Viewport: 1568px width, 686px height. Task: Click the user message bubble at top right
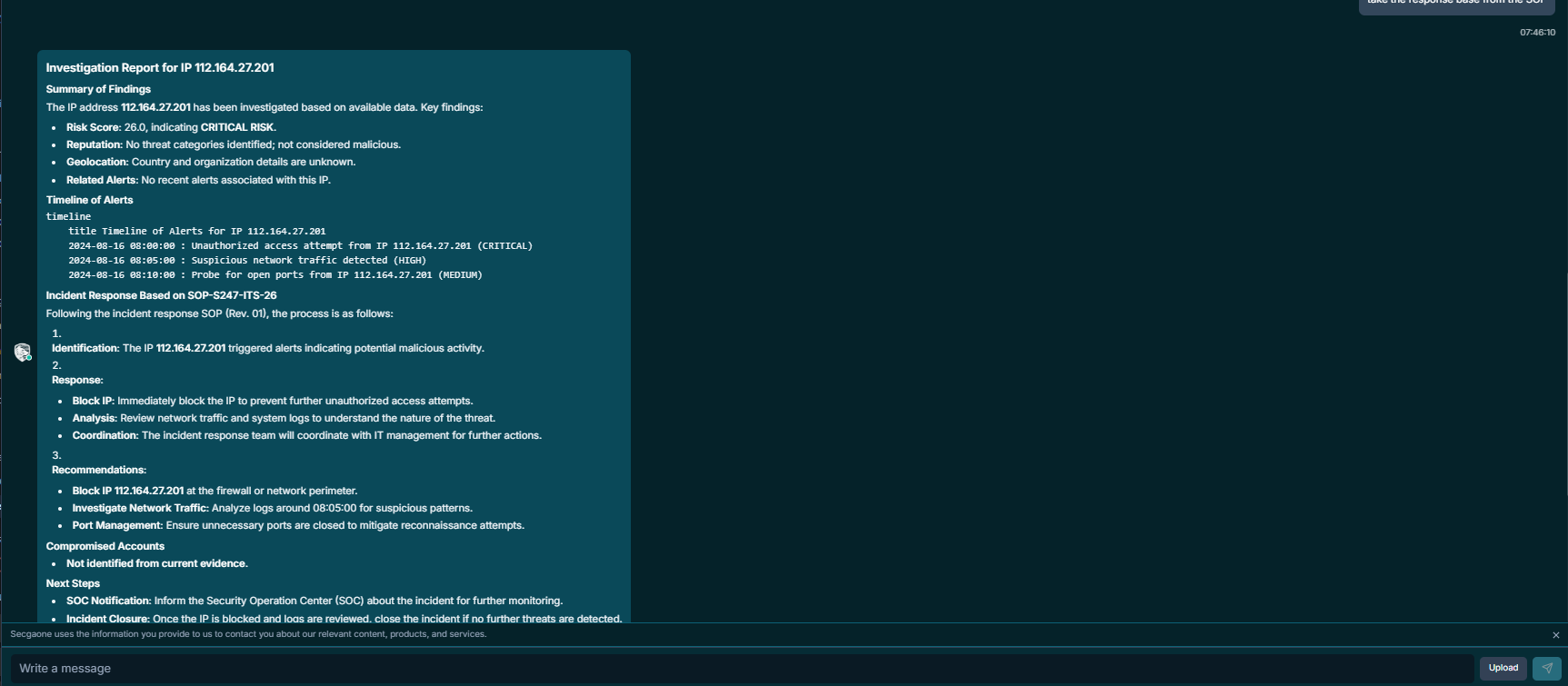pos(1456,4)
